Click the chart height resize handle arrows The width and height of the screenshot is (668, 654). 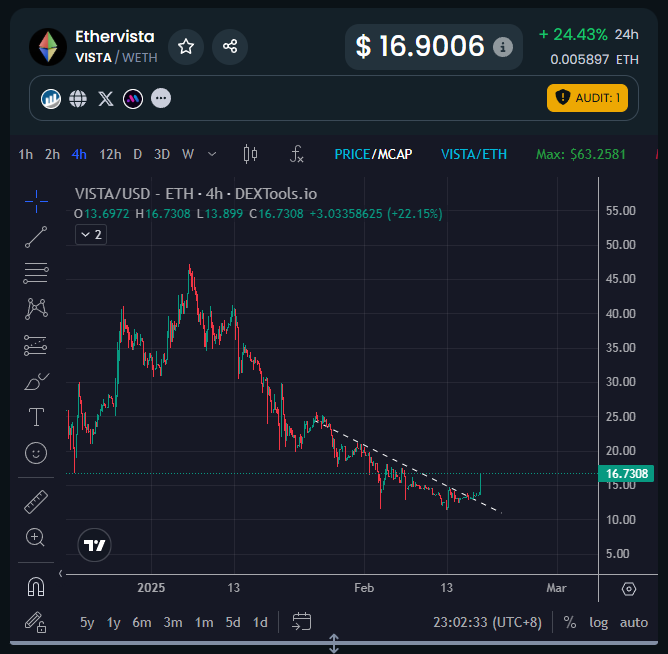tap(334, 643)
